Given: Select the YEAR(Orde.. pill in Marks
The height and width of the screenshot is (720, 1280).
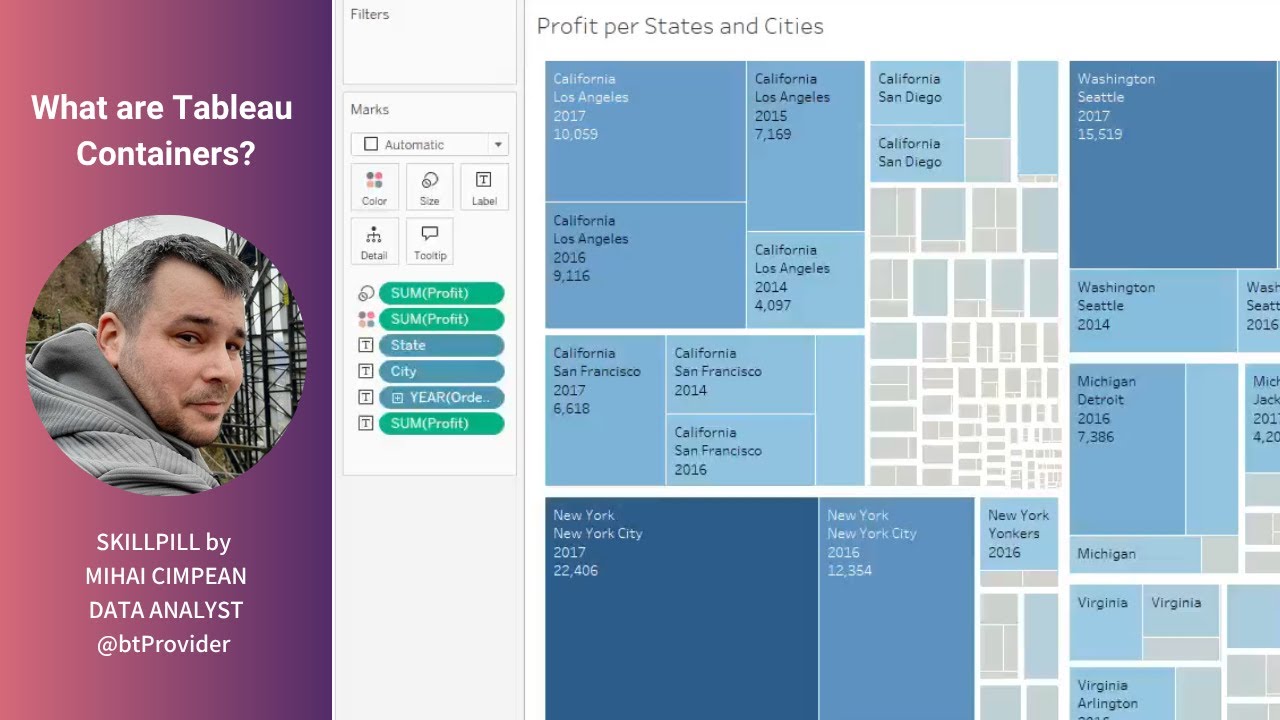Looking at the screenshot, I should 441,397.
